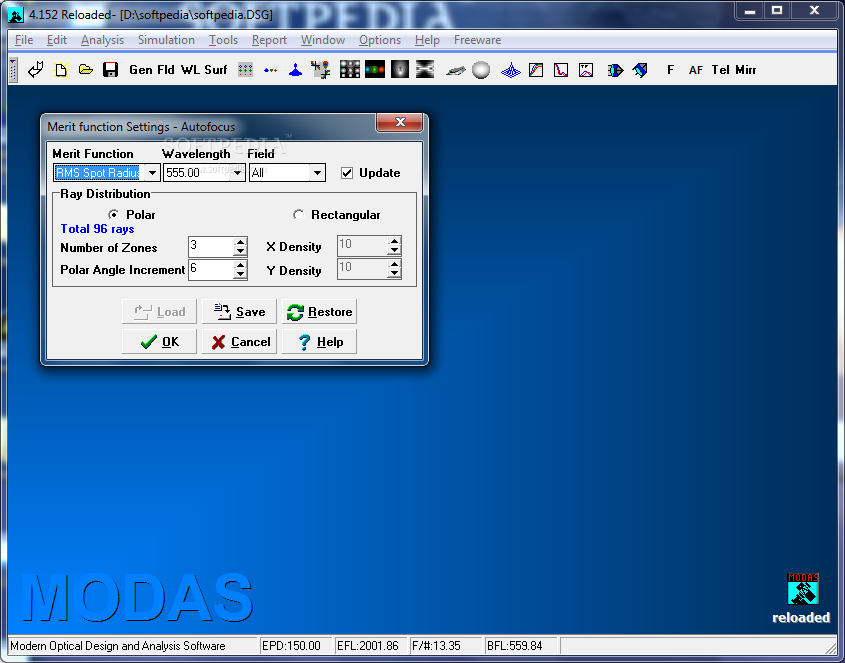Click the Cancel button
845x663 pixels.
point(239,342)
